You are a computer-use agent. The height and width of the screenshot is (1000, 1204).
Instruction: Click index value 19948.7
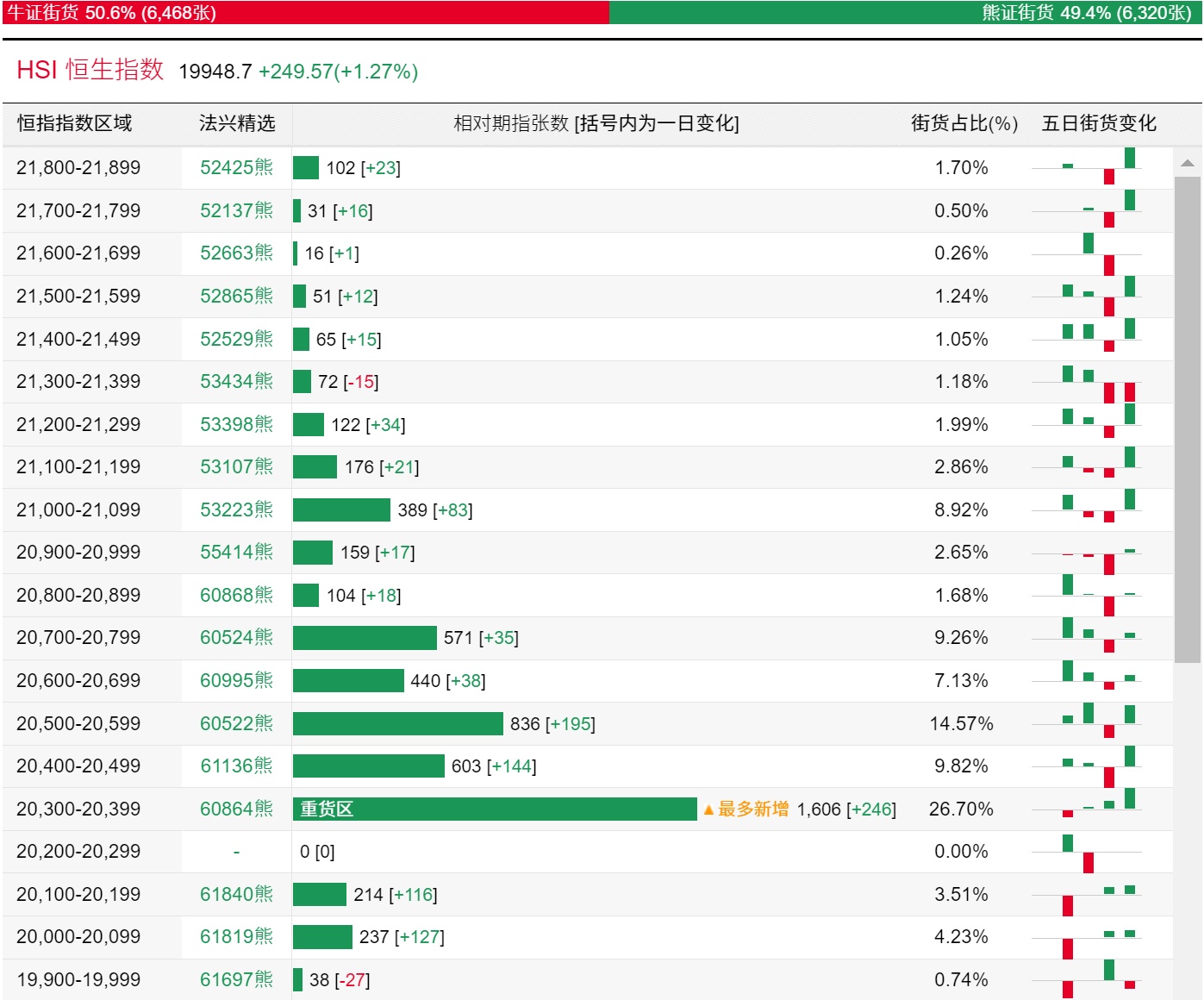click(215, 72)
